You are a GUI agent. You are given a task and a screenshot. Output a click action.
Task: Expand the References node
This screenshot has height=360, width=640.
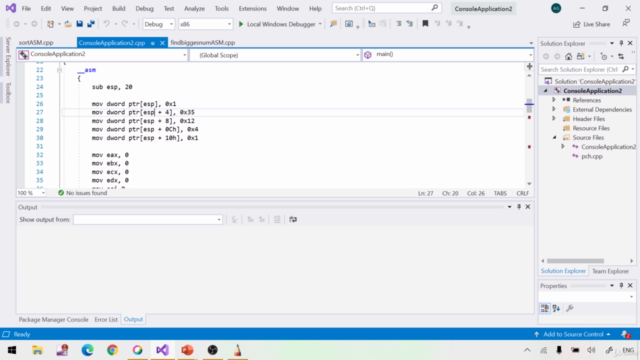[x=554, y=100]
